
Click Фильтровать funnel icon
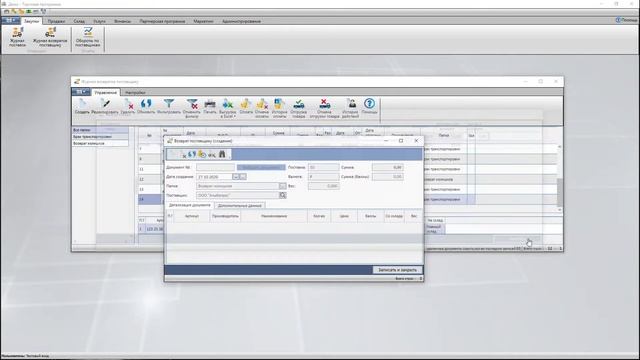click(169, 107)
